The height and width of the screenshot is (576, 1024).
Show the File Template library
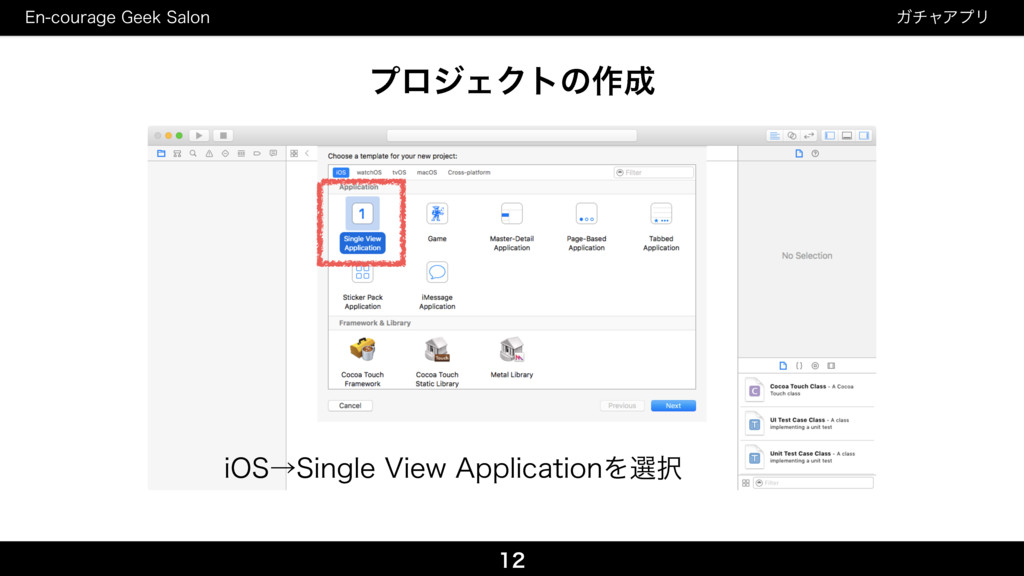(783, 366)
